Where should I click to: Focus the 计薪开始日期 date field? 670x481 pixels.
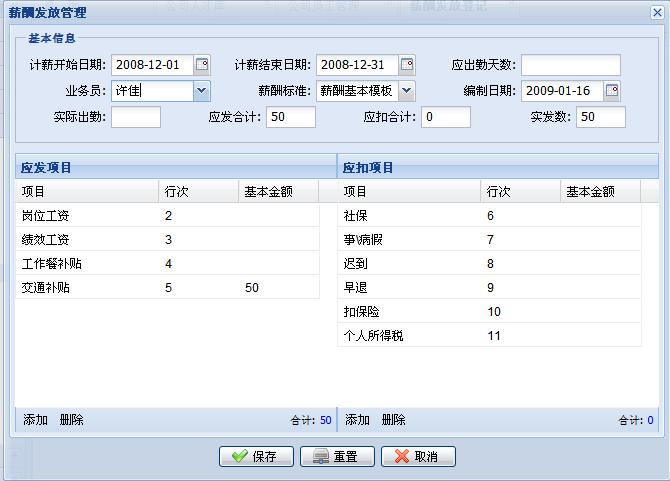click(x=153, y=65)
